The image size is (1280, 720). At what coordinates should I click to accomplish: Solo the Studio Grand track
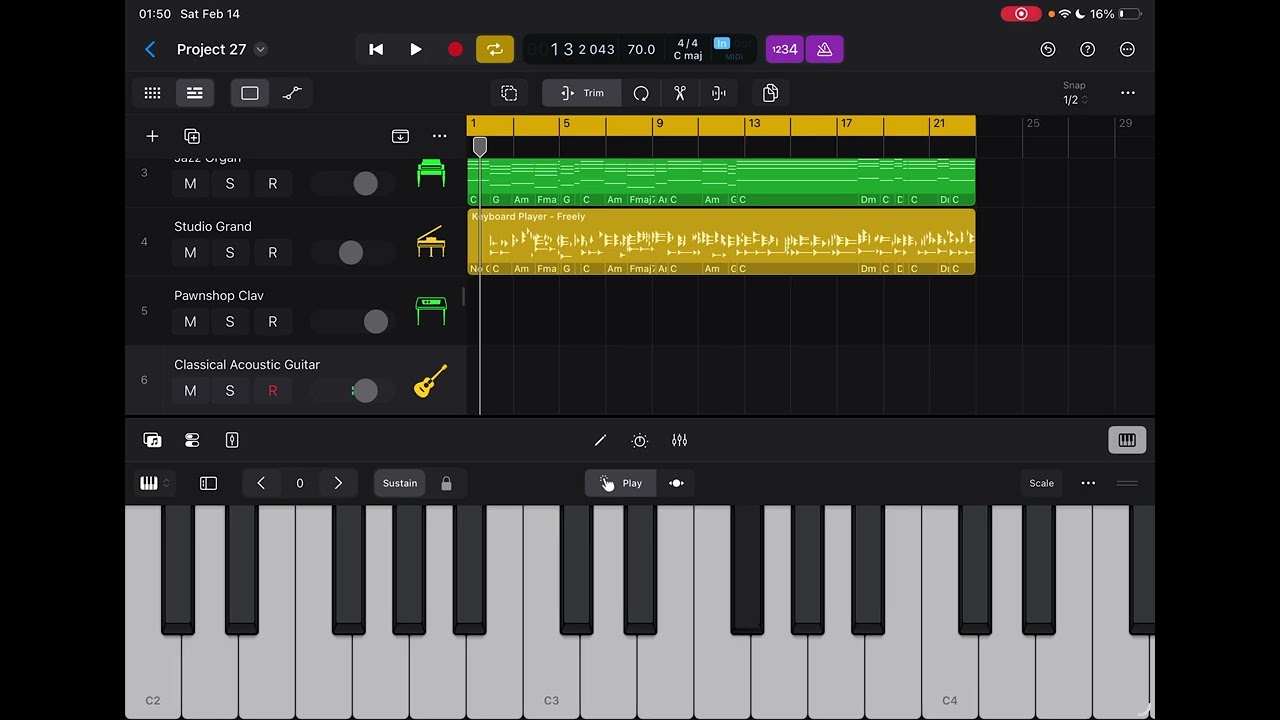[230, 253]
